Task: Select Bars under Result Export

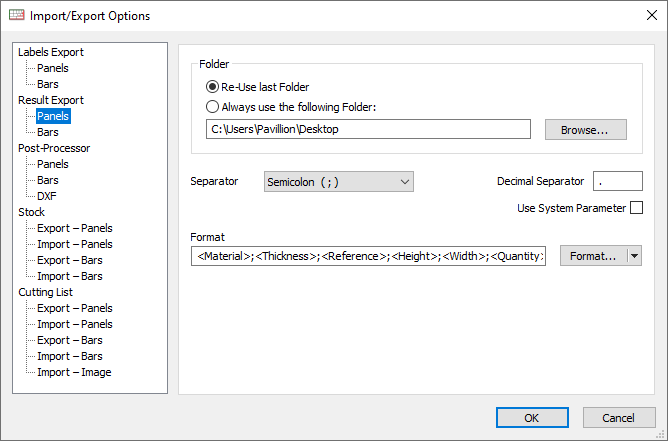Action: (x=48, y=132)
